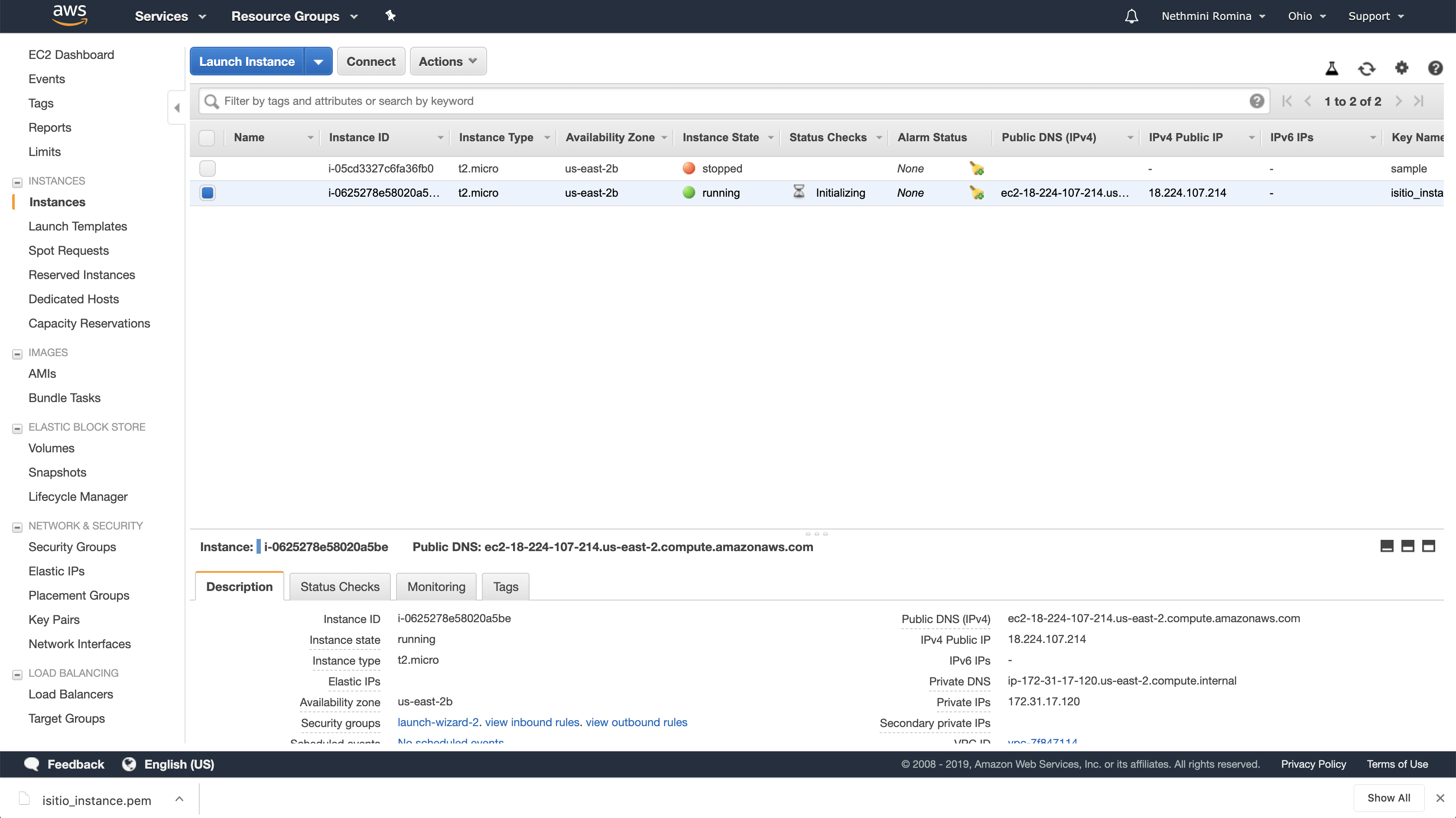Open the Actions dropdown
Viewport: 1456px width, 818px height.
[x=448, y=61]
